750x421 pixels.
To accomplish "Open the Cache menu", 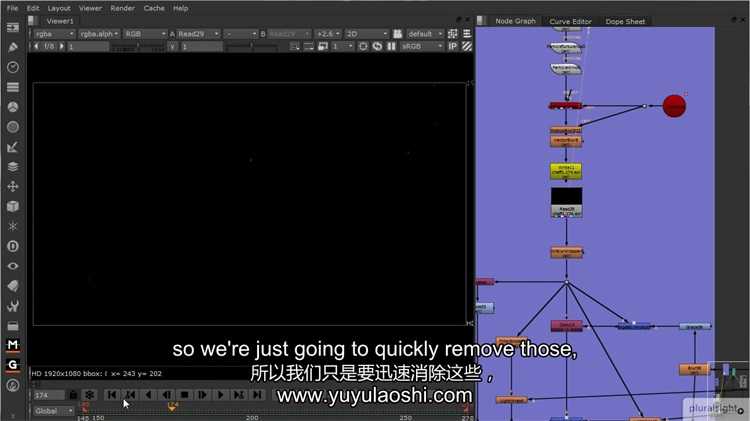I will 154,8.
